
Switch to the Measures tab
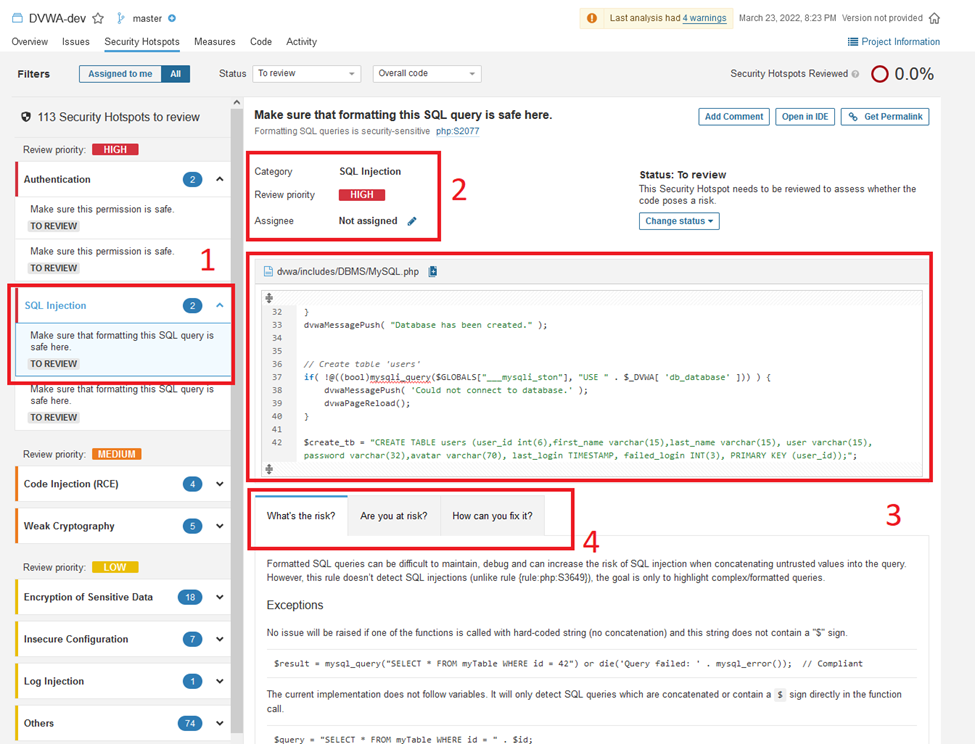coord(215,42)
